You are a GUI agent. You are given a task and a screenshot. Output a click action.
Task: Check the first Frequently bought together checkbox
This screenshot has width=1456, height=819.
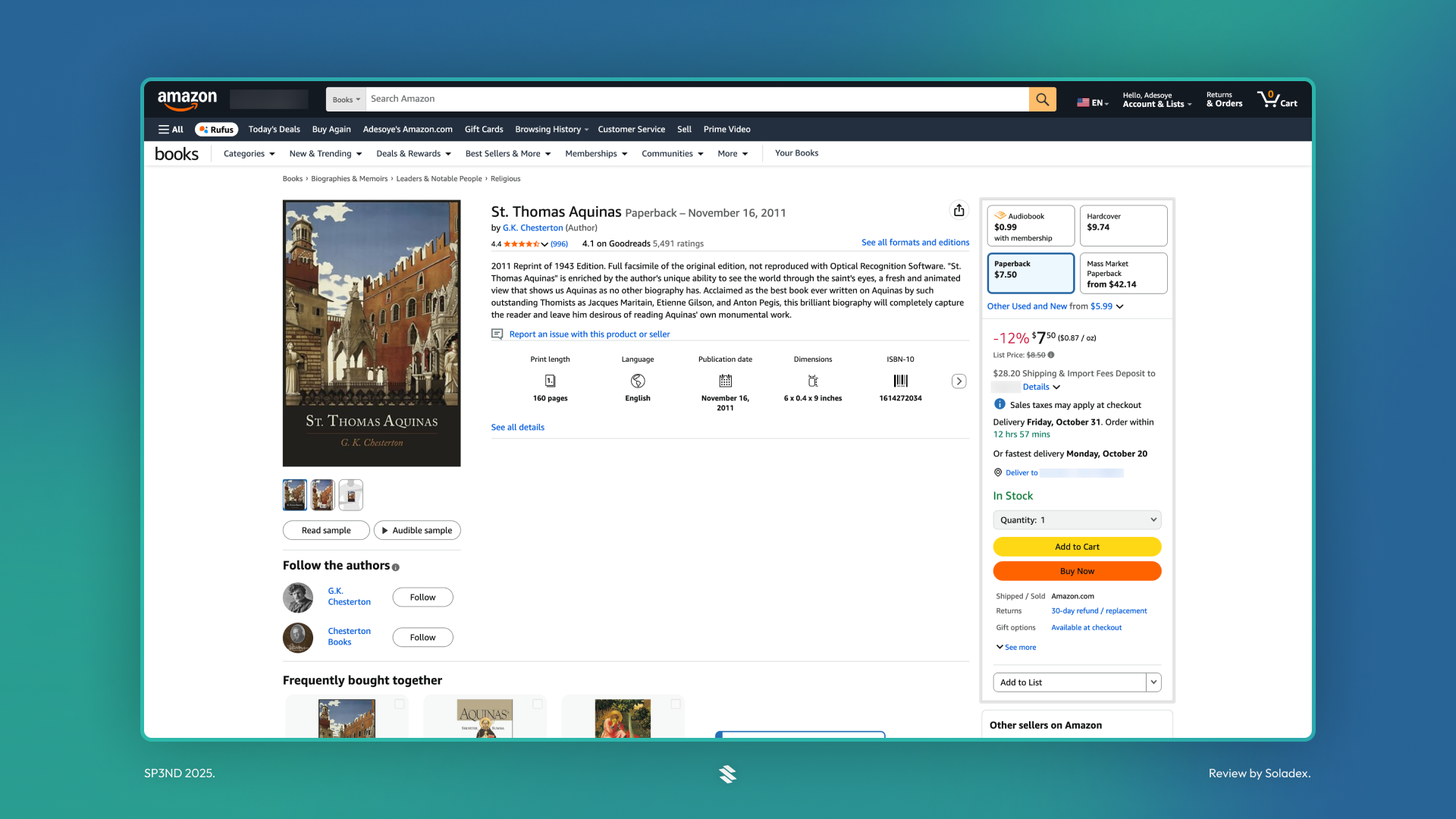click(x=399, y=704)
